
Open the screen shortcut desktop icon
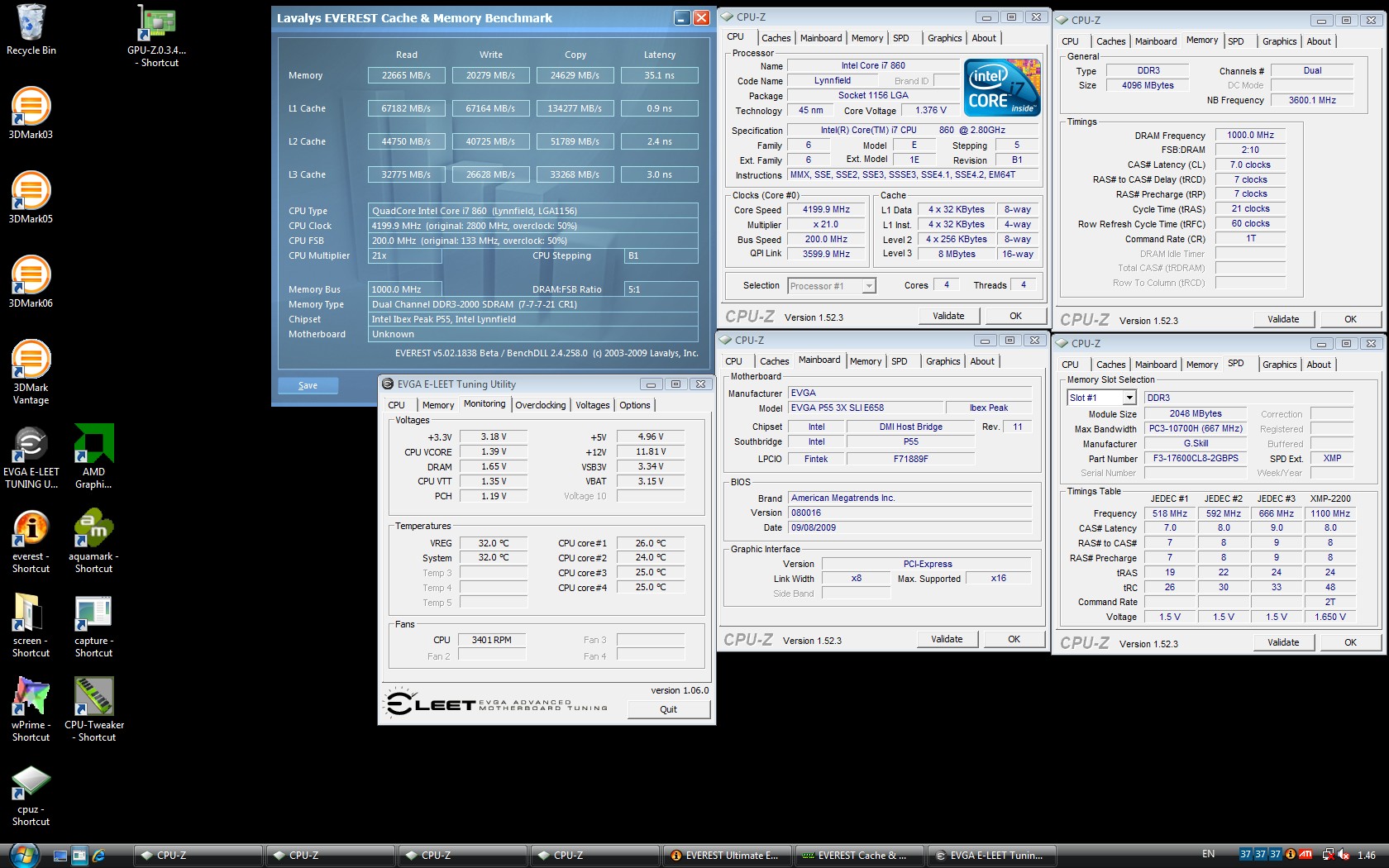coord(31,626)
